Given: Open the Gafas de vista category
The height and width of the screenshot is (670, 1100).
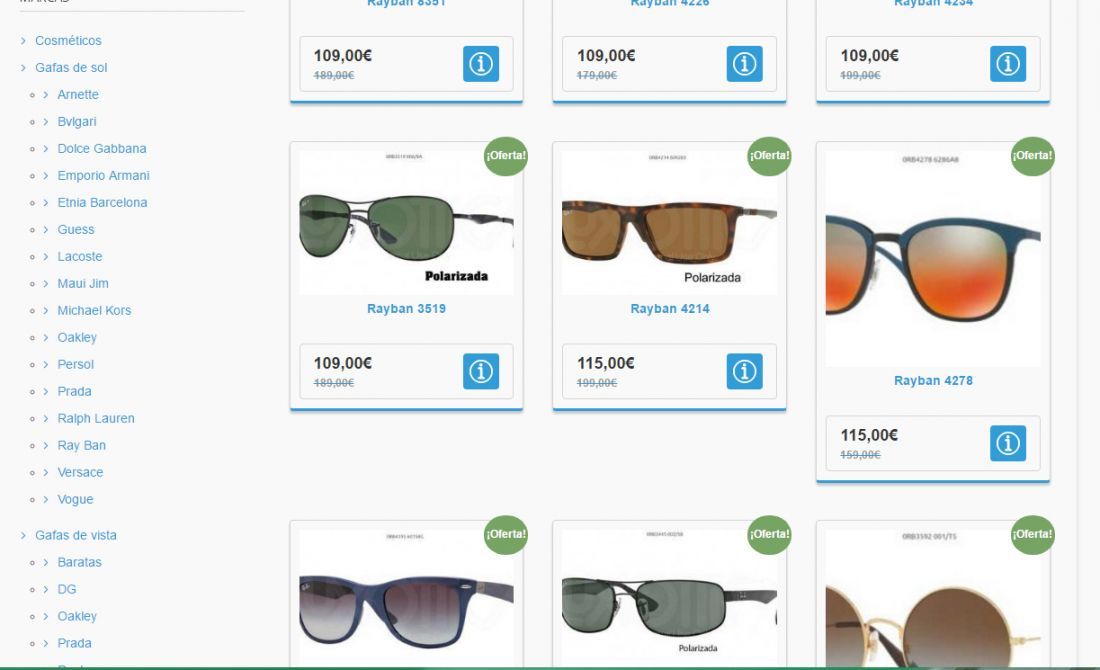Looking at the screenshot, I should click(76, 535).
